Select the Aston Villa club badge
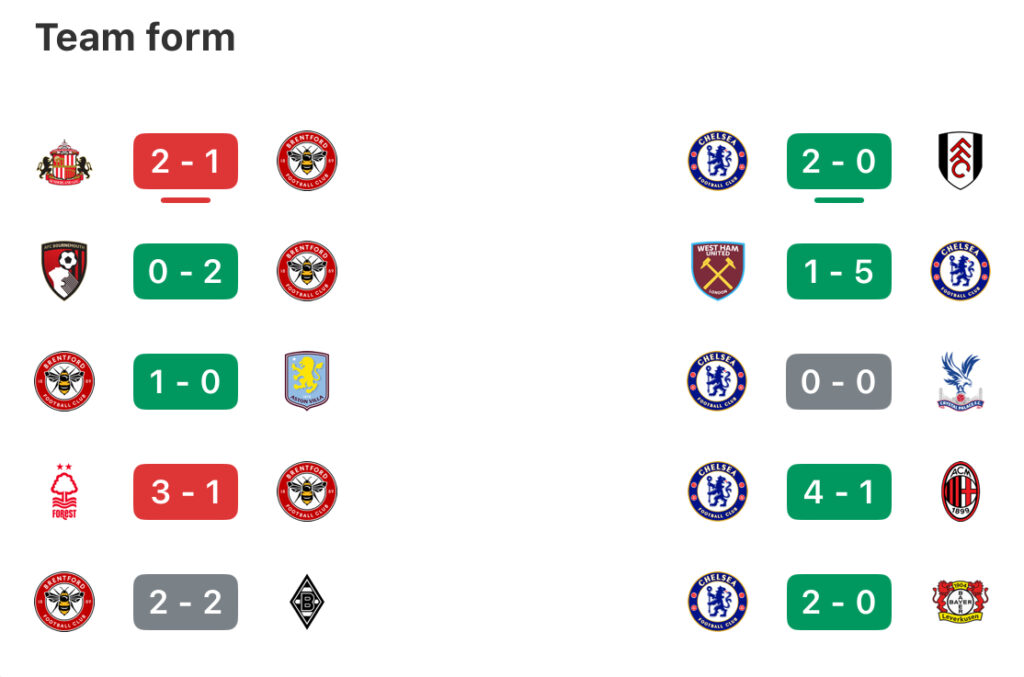Screen dimensions: 1024x677 tap(307, 381)
